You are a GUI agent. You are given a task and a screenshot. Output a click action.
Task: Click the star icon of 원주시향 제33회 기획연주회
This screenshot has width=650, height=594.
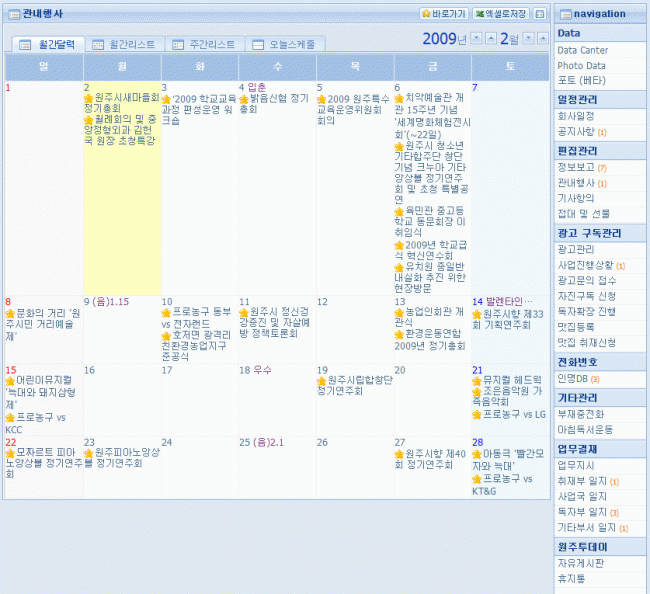477,315
